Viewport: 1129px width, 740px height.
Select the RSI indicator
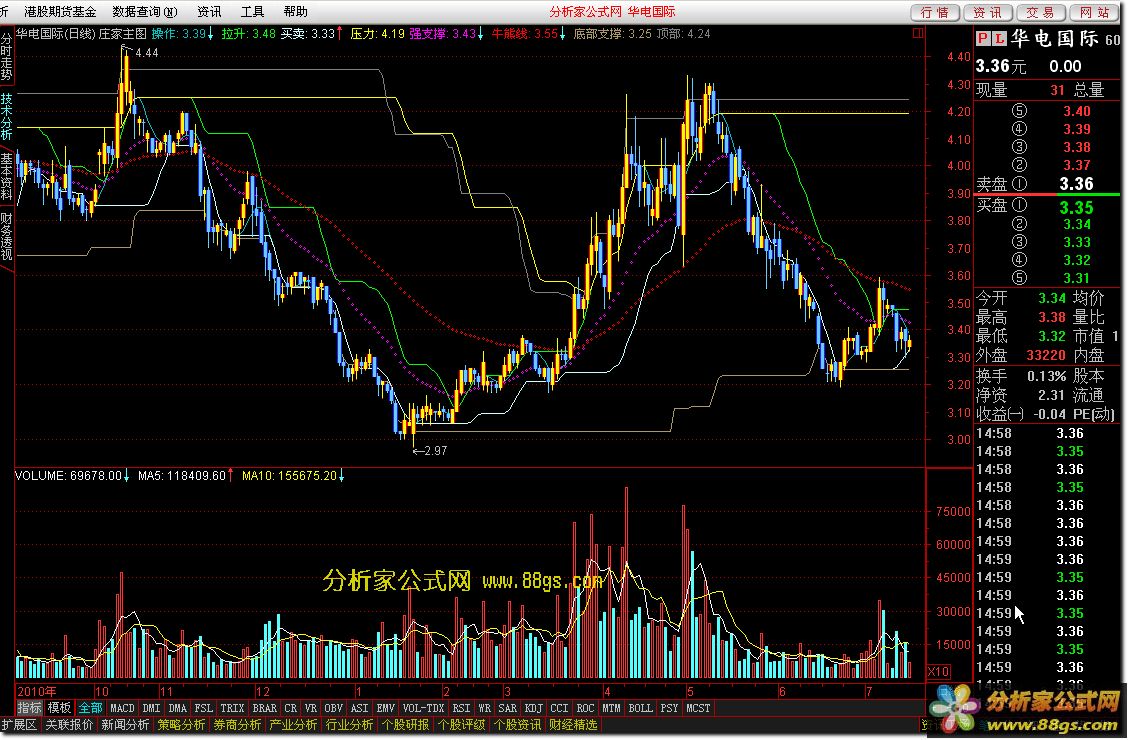click(x=461, y=708)
